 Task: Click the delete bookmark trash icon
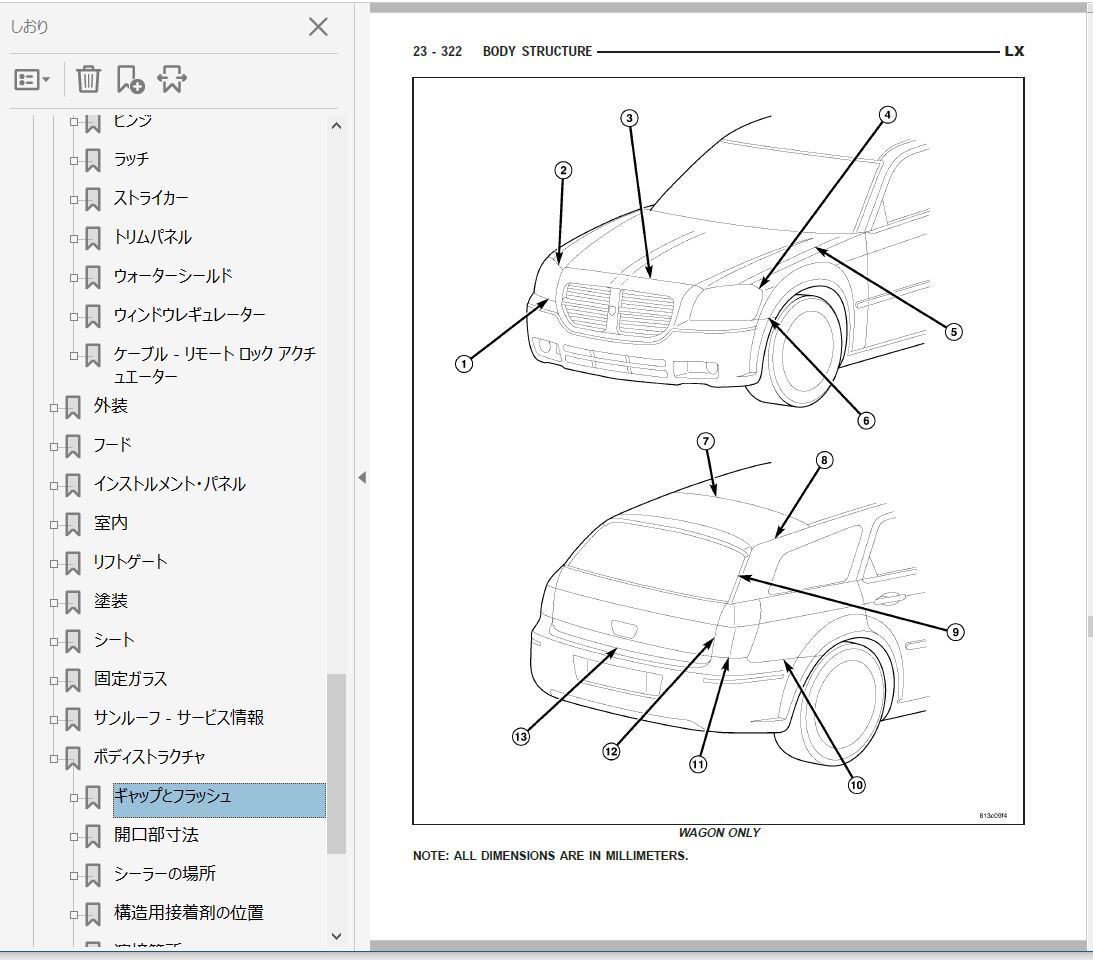(x=89, y=79)
